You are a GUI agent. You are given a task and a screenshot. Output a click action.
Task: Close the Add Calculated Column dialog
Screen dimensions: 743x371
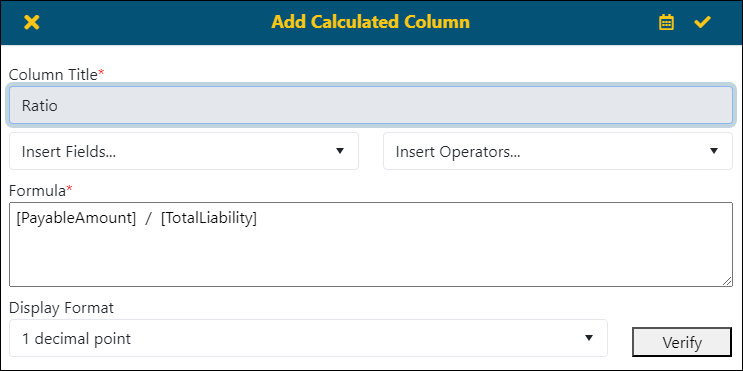32,22
